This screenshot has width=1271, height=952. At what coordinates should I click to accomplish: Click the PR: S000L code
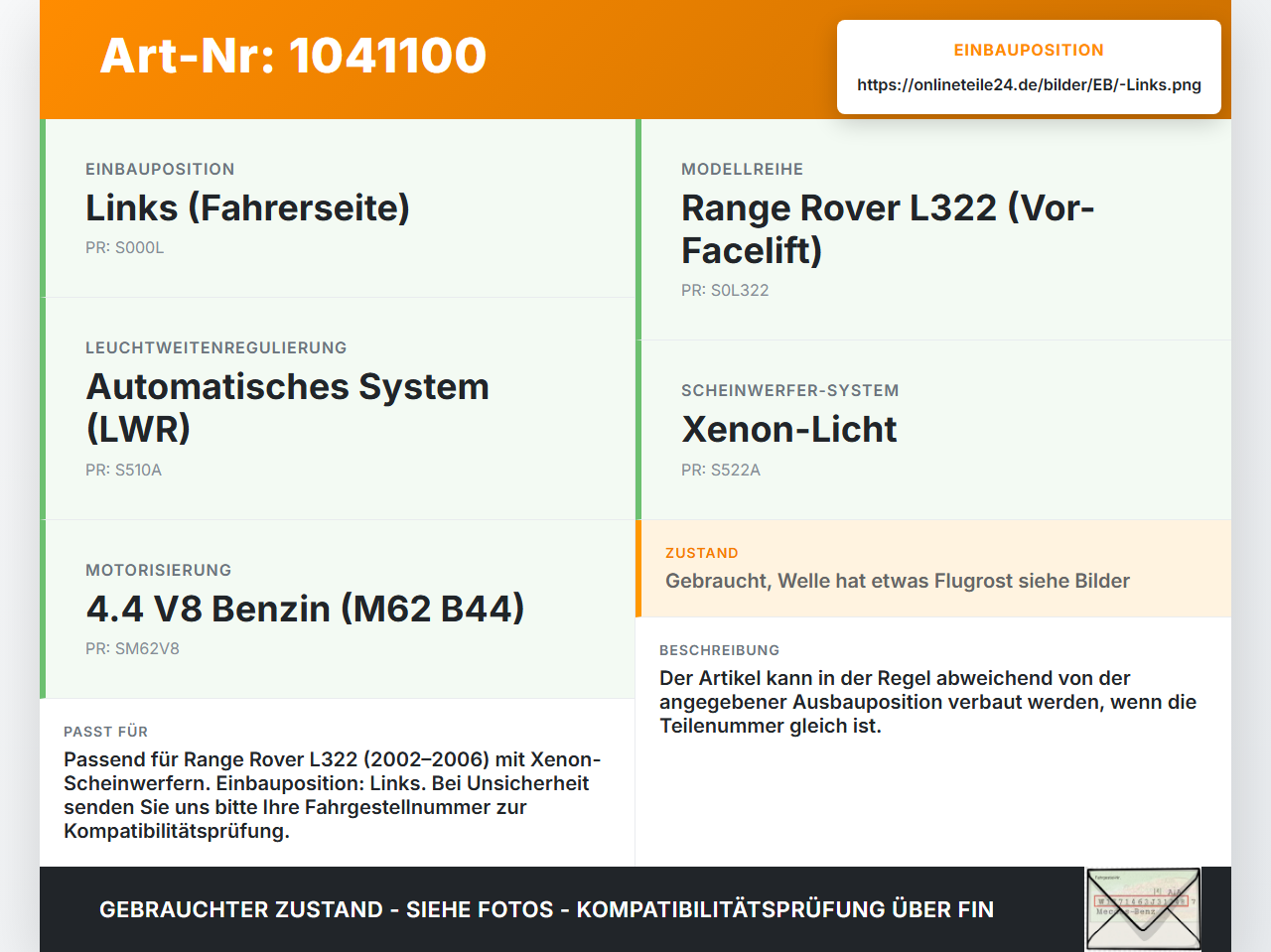(124, 248)
